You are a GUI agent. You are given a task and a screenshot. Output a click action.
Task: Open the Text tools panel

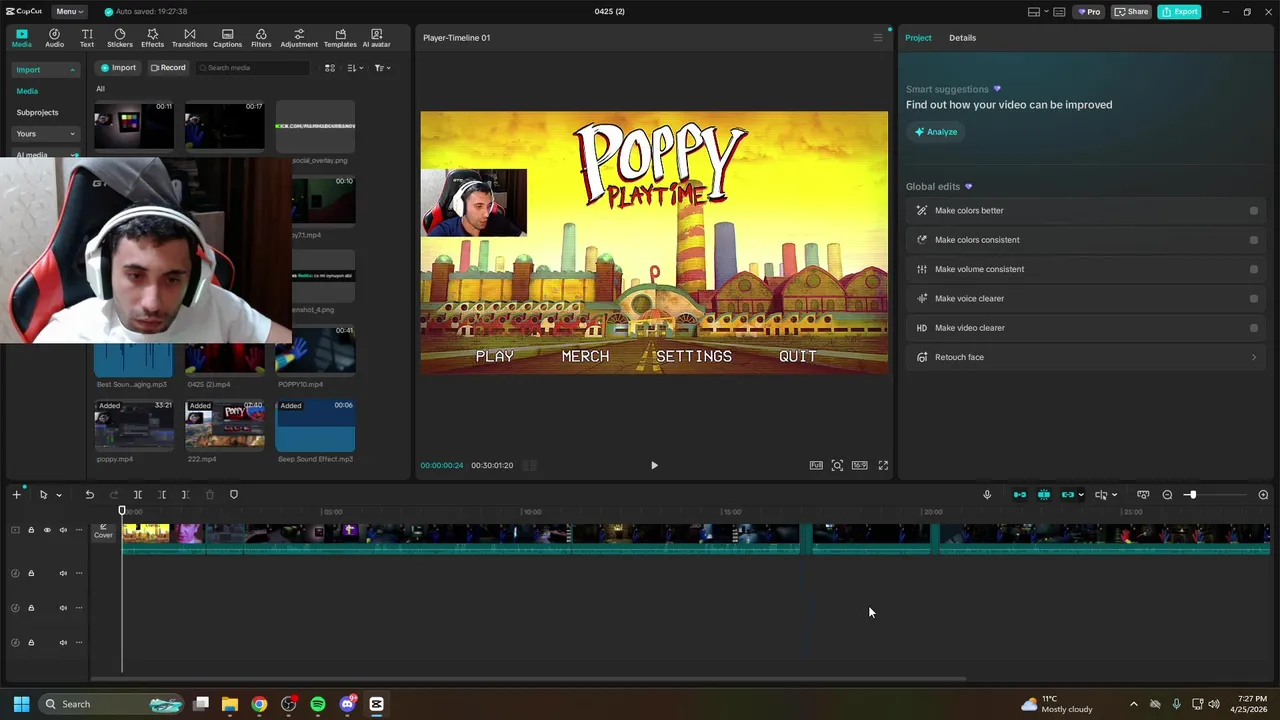pos(87,38)
